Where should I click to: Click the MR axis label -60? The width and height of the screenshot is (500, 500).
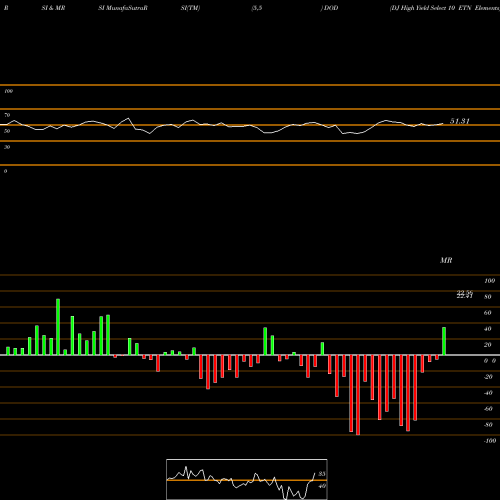[488, 409]
